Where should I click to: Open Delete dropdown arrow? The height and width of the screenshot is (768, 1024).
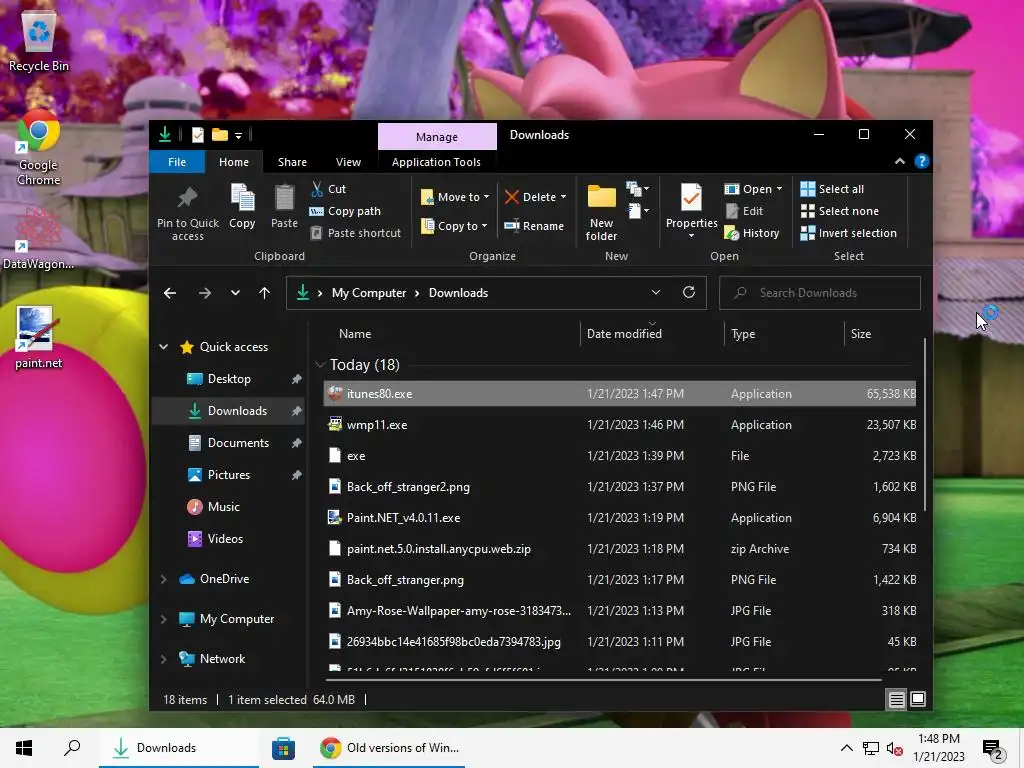(564, 197)
